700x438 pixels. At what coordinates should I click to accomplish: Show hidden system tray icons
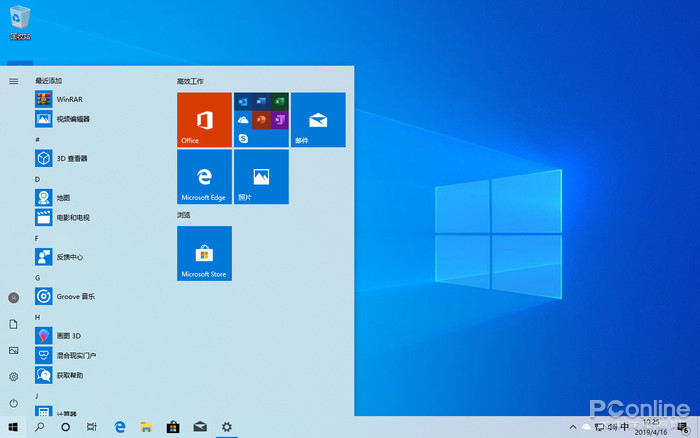[x=572, y=427]
